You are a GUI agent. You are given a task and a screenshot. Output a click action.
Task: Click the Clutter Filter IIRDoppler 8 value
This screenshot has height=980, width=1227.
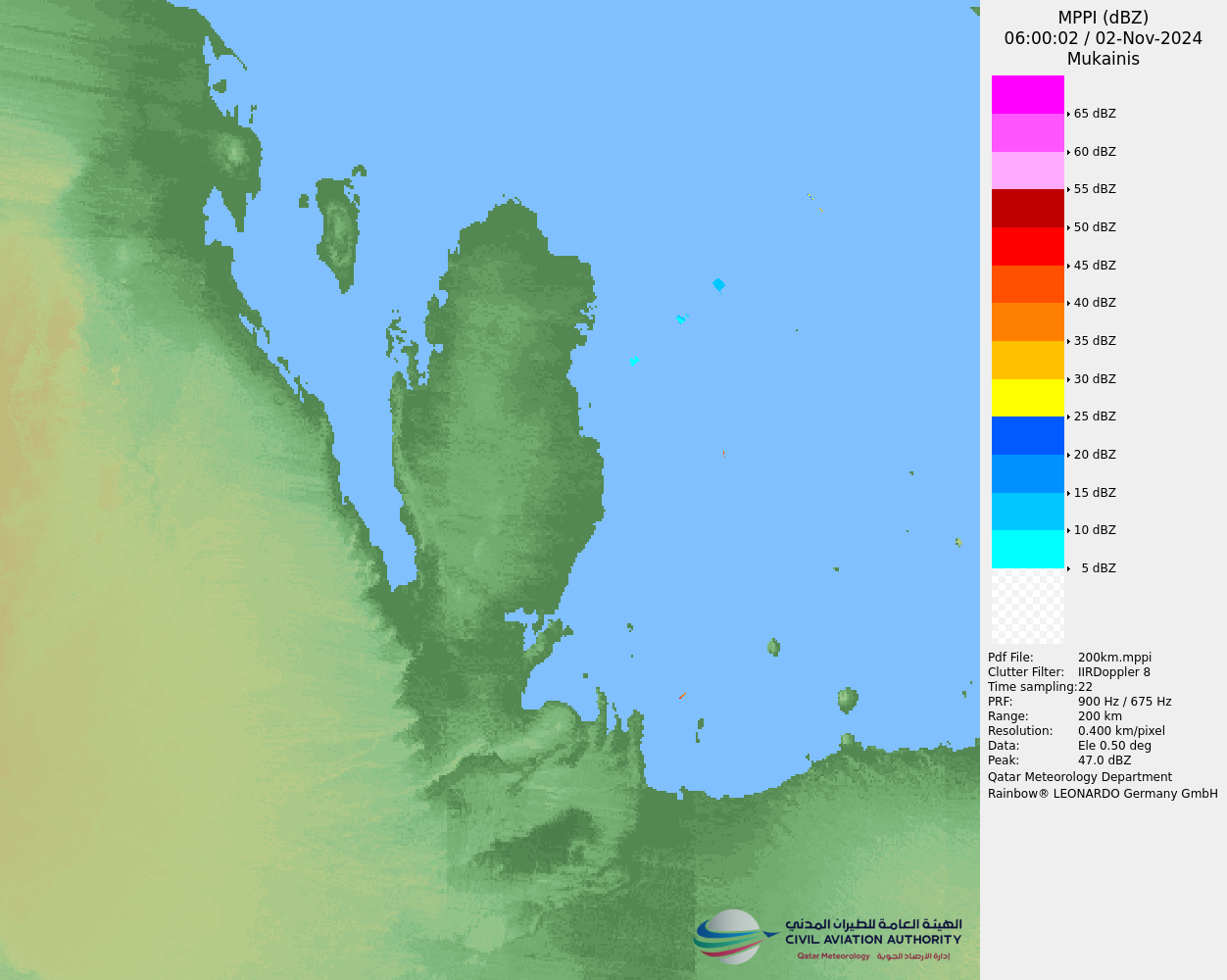click(1113, 672)
